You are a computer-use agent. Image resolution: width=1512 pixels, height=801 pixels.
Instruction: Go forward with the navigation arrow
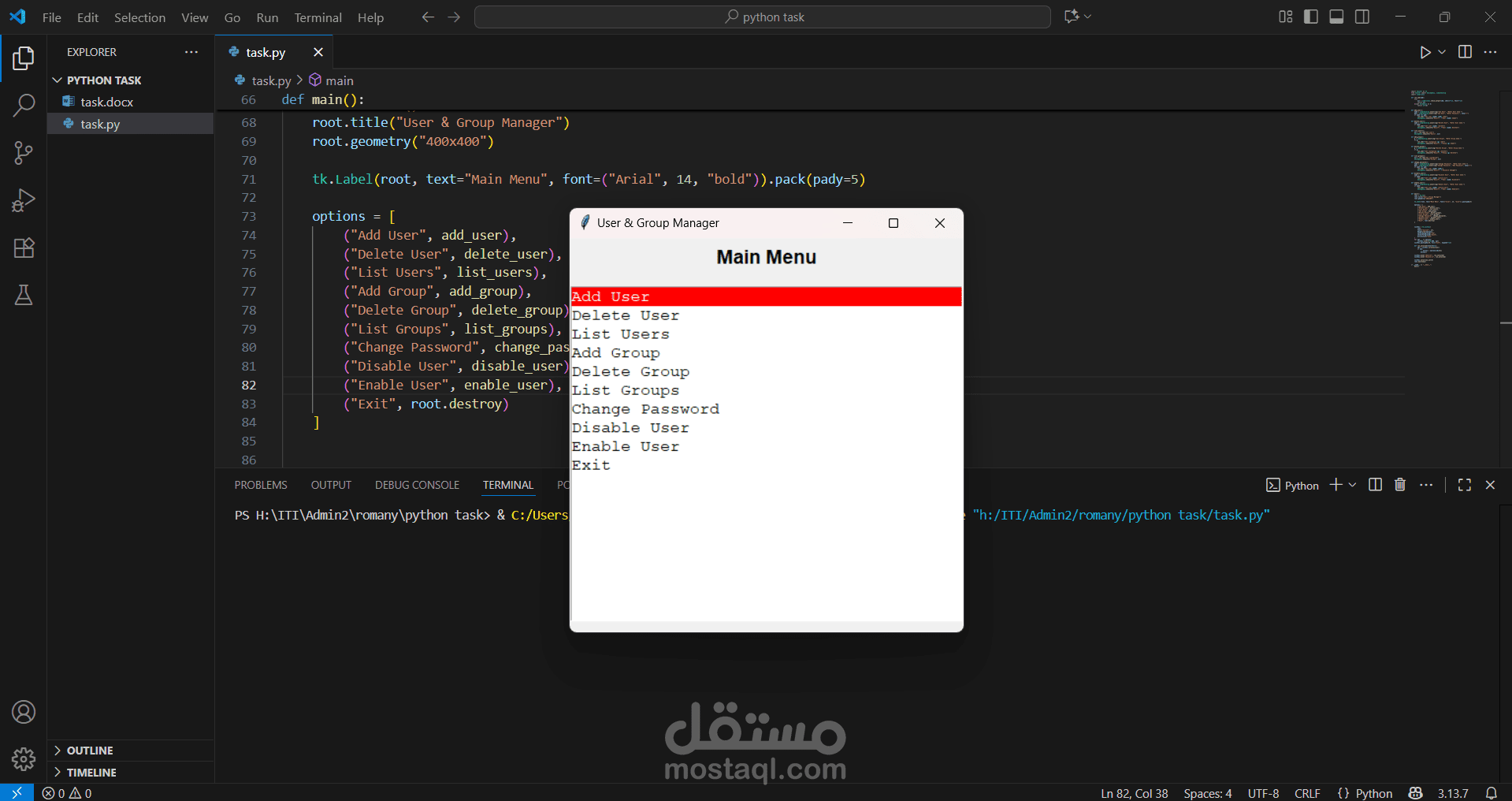454,17
